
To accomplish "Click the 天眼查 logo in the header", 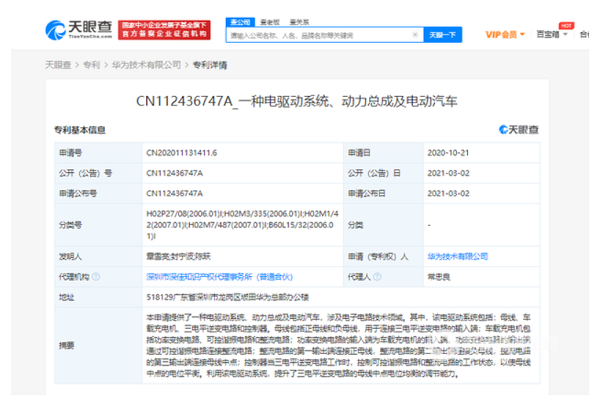I will pos(79,29).
